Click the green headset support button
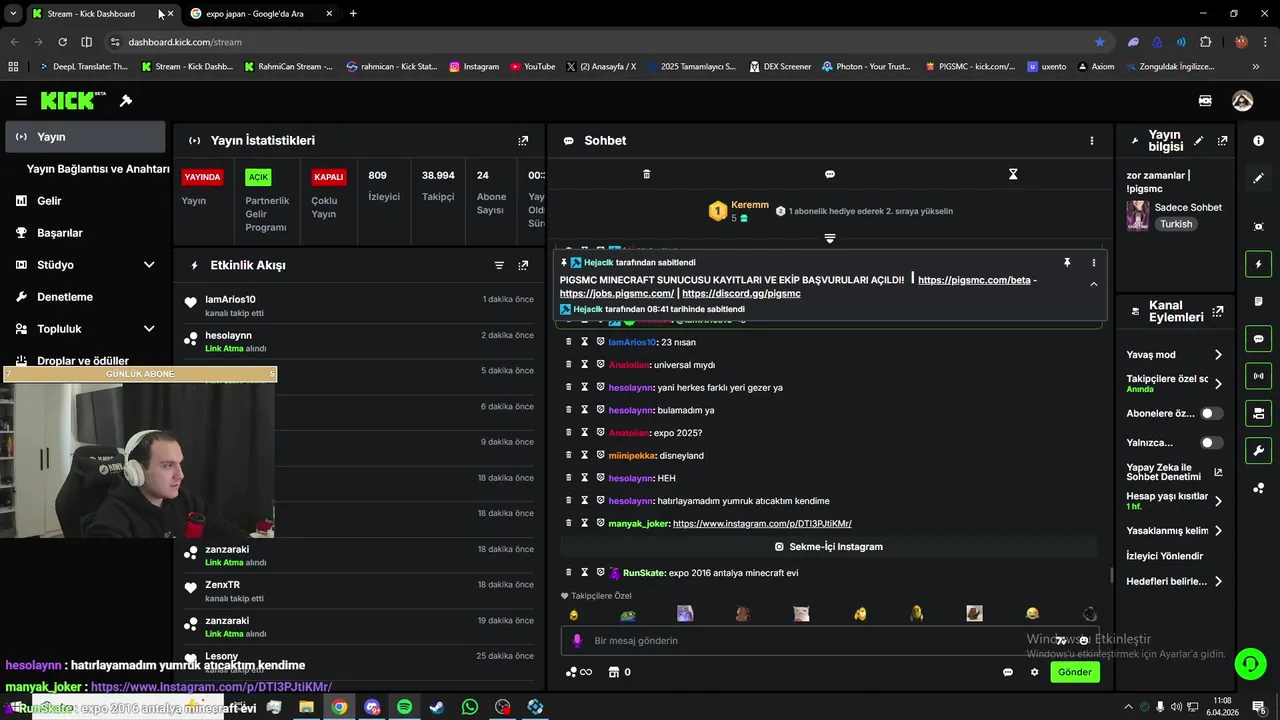Screen dimensions: 1280x720 click(1250, 663)
